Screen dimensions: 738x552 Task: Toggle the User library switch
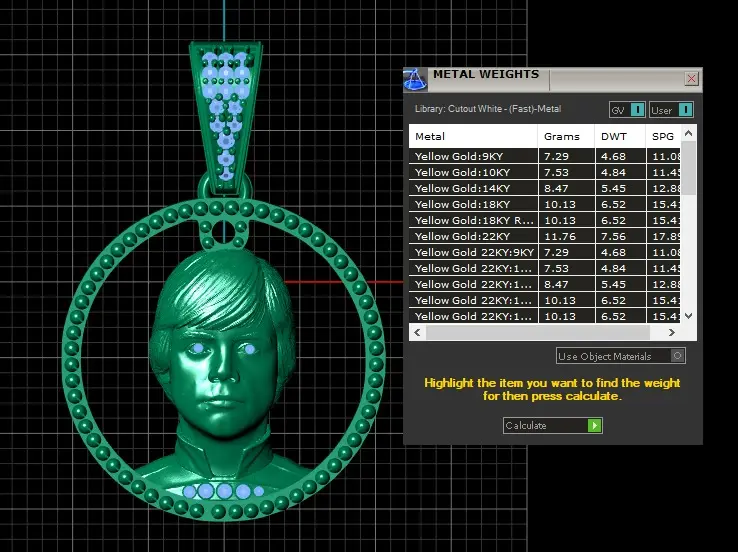coord(671,110)
